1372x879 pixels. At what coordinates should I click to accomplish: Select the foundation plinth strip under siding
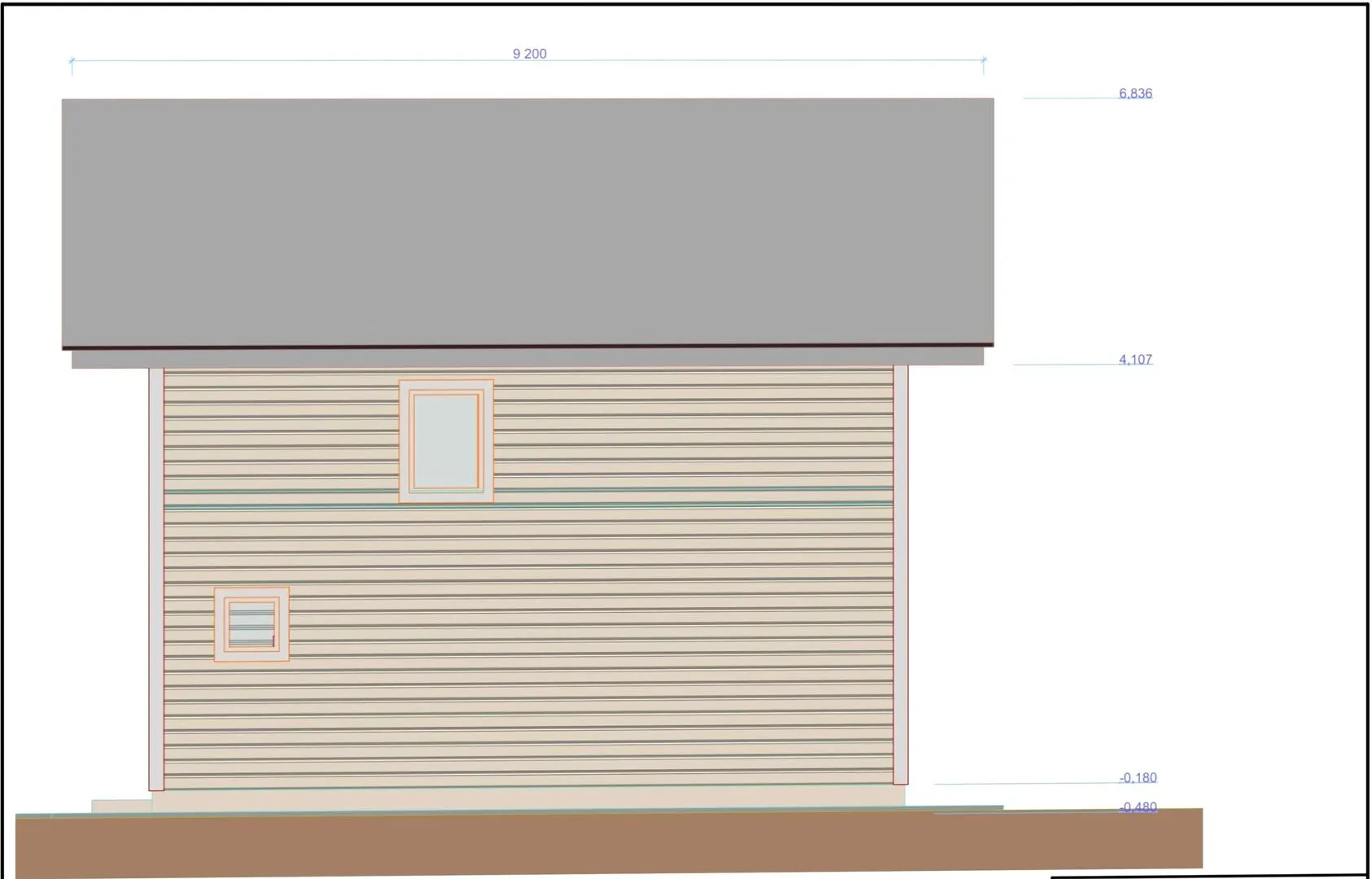tap(528, 798)
